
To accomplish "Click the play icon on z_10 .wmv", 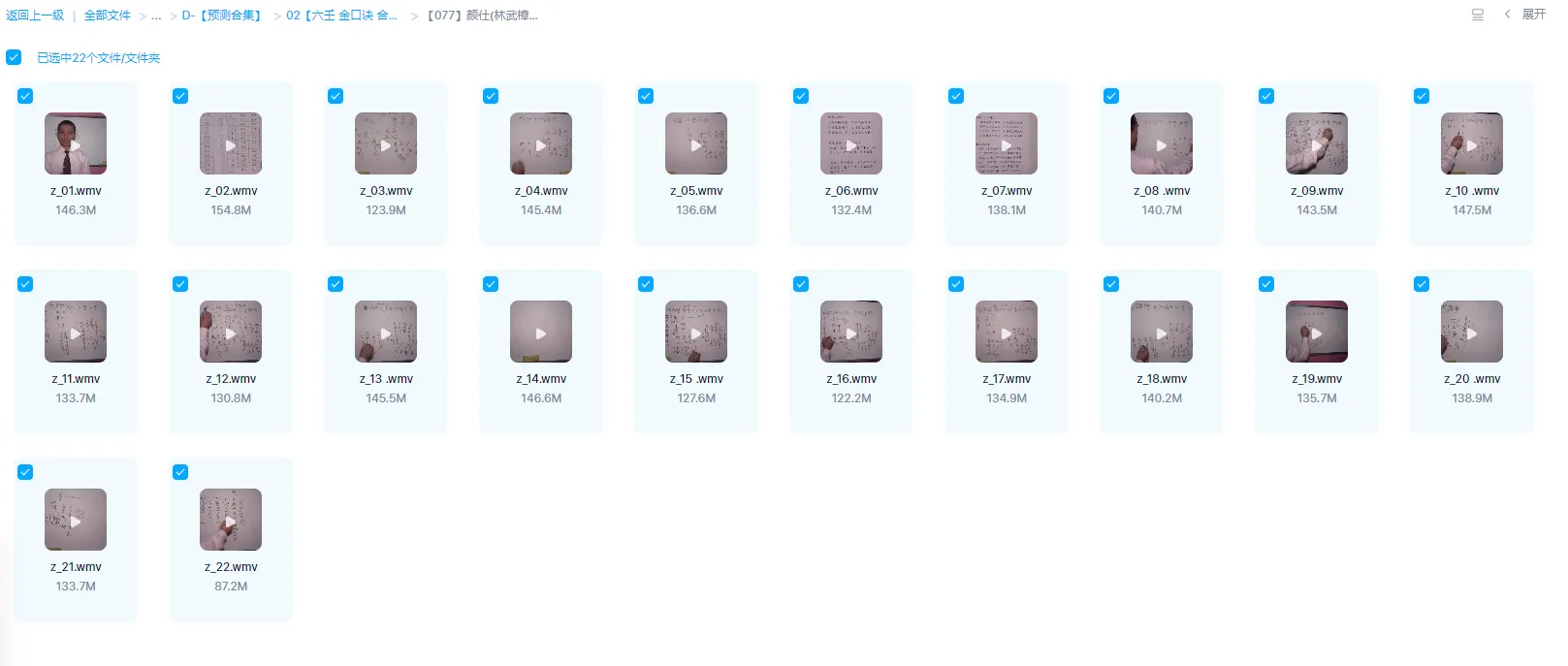I will [x=1472, y=145].
